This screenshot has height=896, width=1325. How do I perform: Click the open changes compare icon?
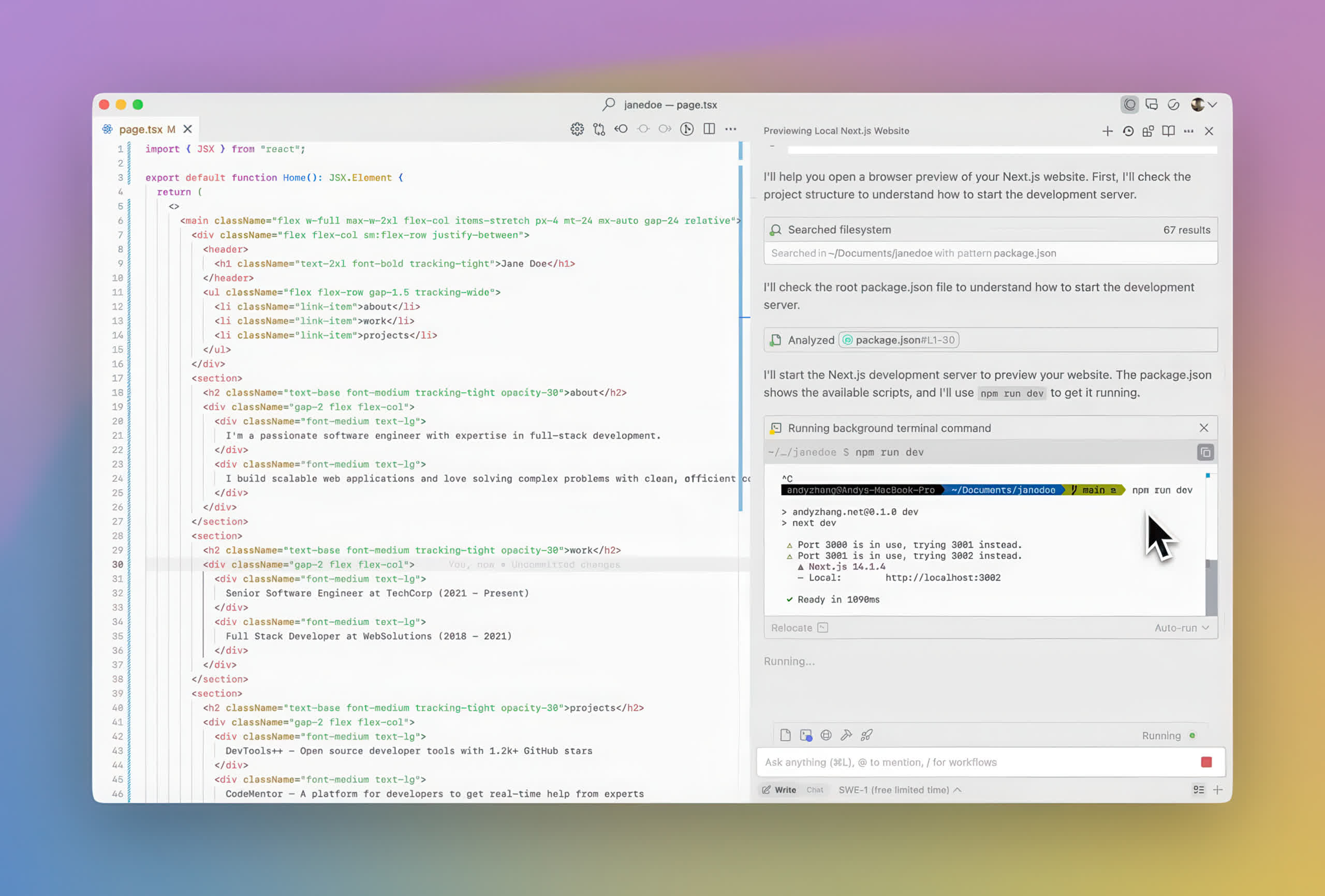click(599, 129)
